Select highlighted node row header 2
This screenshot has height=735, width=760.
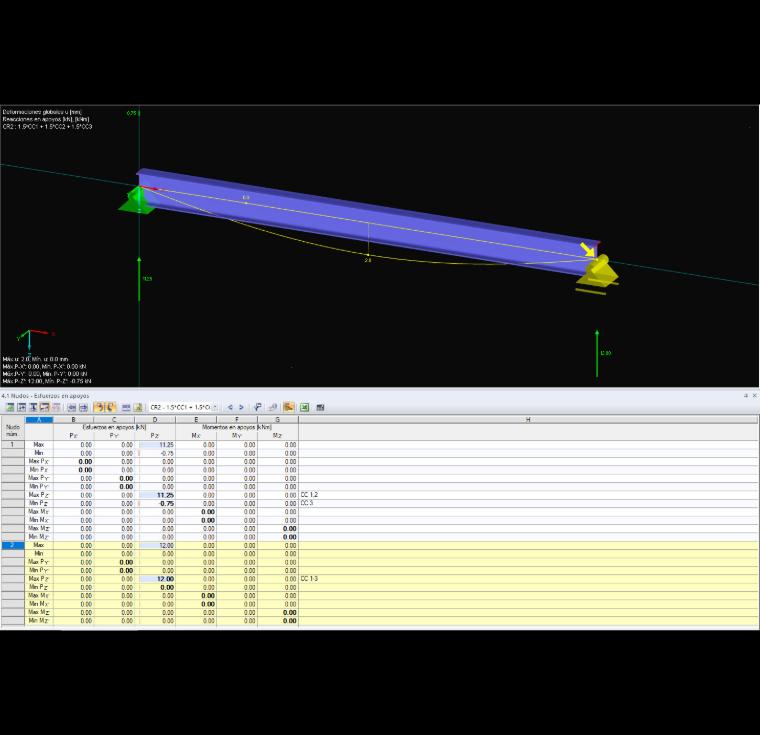point(12,545)
